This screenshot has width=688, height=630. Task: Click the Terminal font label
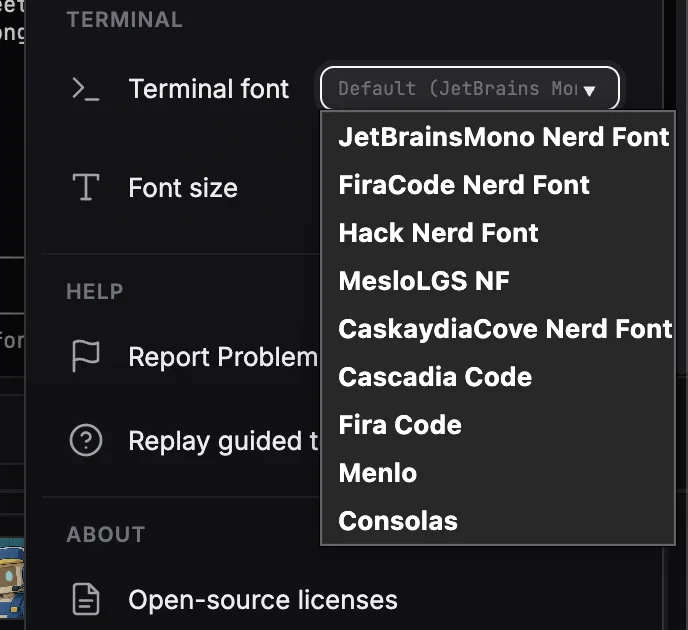coord(209,89)
